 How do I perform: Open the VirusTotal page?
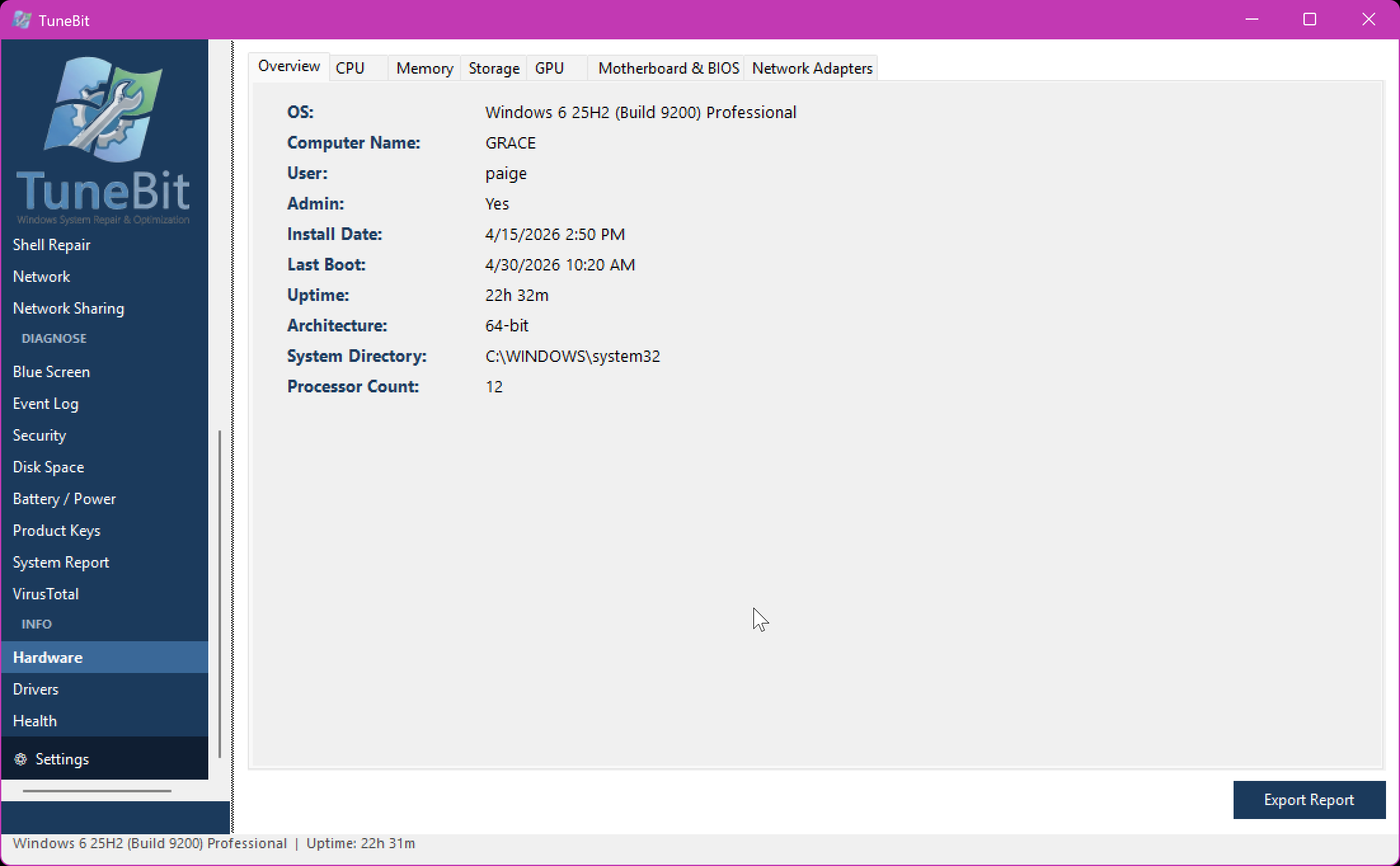104,594
